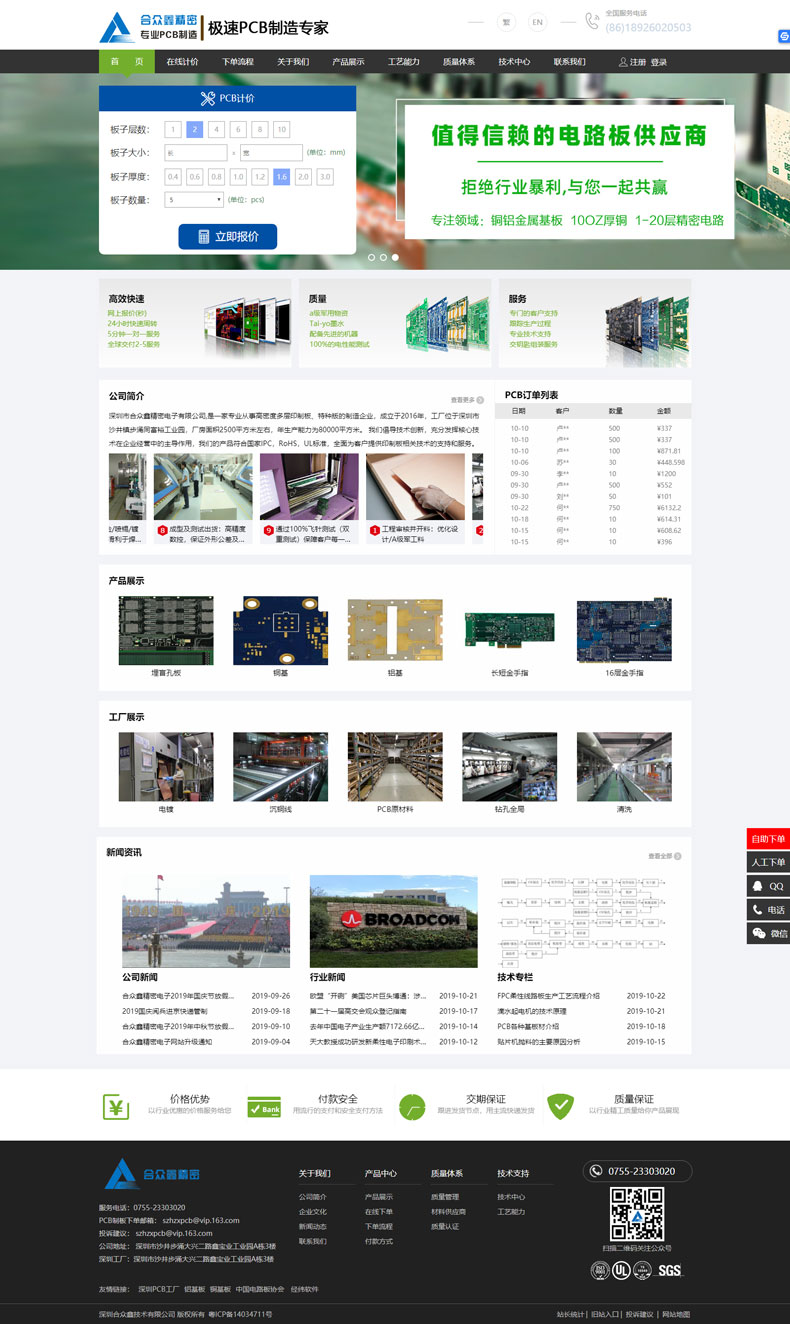
Task: Click the user icon next to 注册
Action: [623, 62]
